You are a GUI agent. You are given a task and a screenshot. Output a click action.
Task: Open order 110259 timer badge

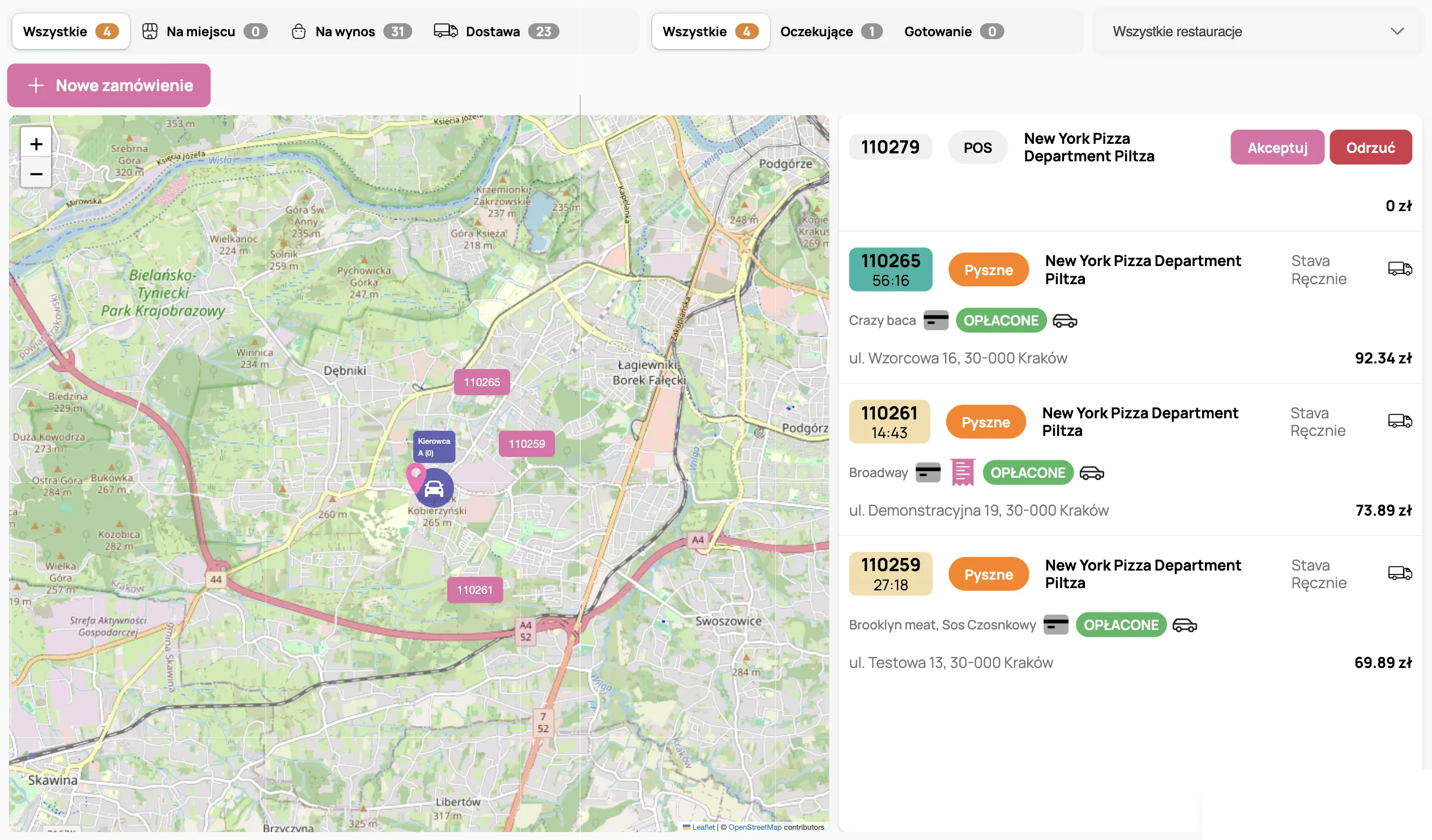(890, 573)
